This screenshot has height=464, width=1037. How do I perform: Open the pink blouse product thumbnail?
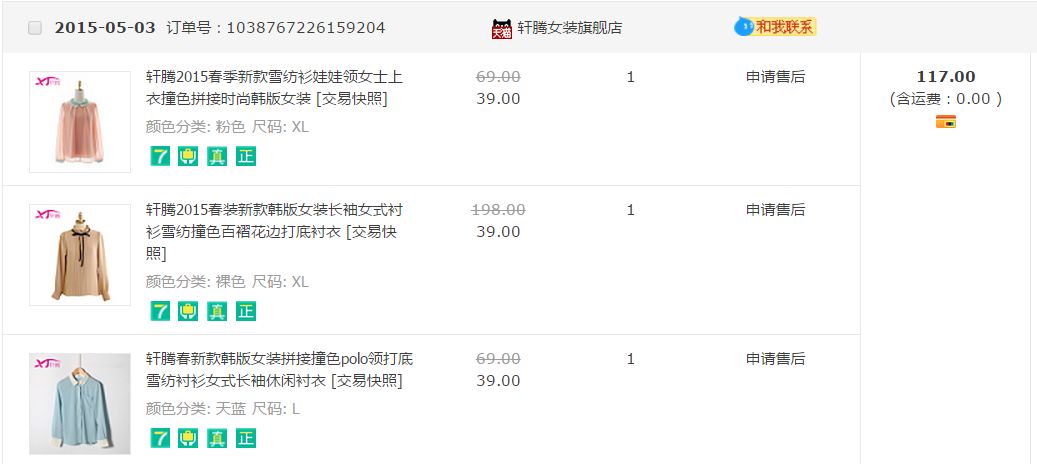[x=80, y=121]
